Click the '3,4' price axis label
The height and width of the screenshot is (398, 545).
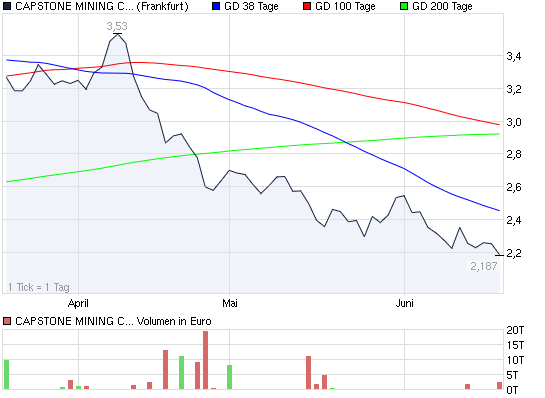pyautogui.click(x=514, y=56)
